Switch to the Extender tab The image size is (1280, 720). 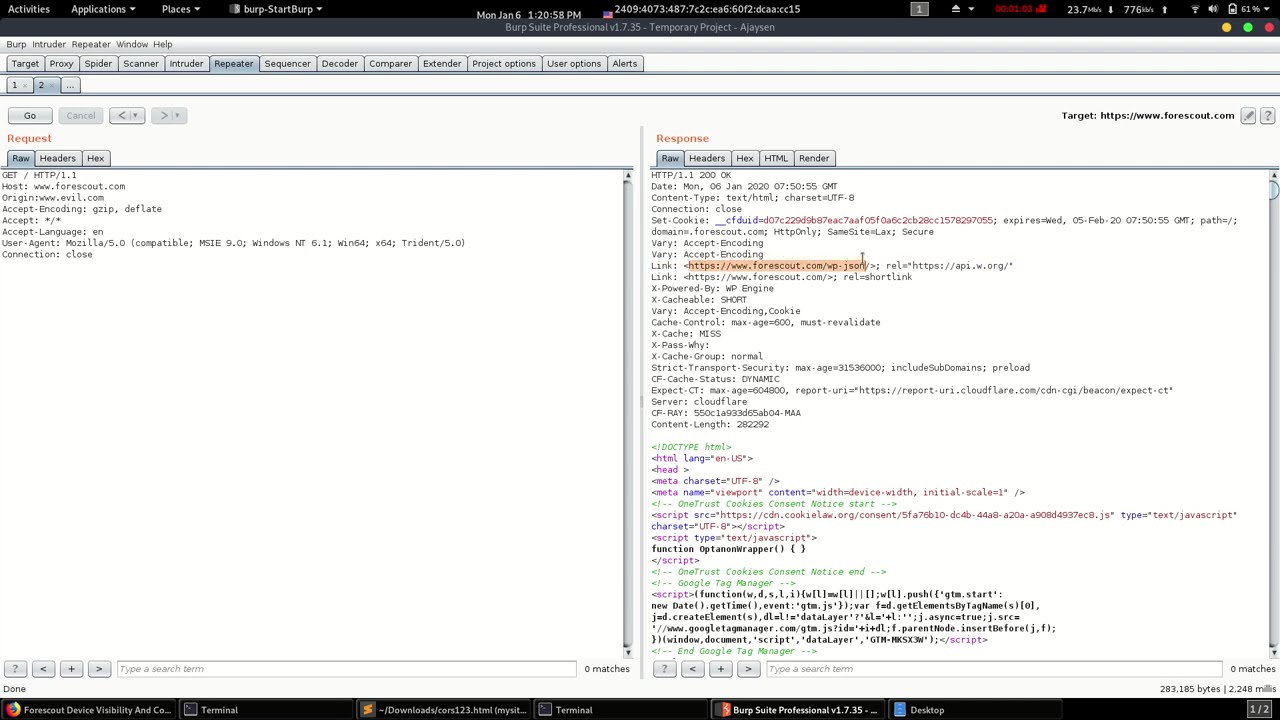tap(442, 64)
